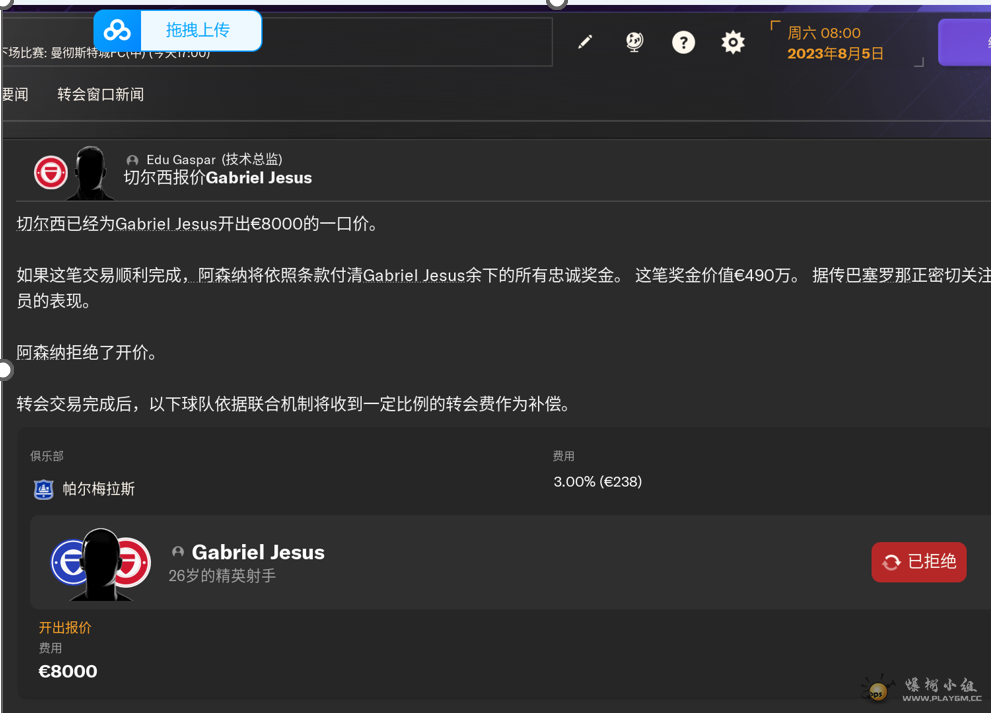Click the red 已拒绝 button
This screenshot has height=713, width=991.
coord(919,562)
